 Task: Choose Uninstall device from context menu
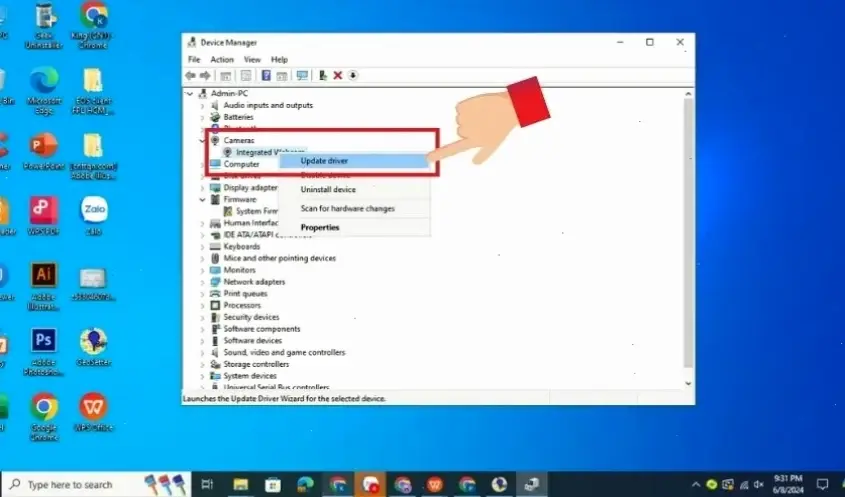click(x=354, y=189)
